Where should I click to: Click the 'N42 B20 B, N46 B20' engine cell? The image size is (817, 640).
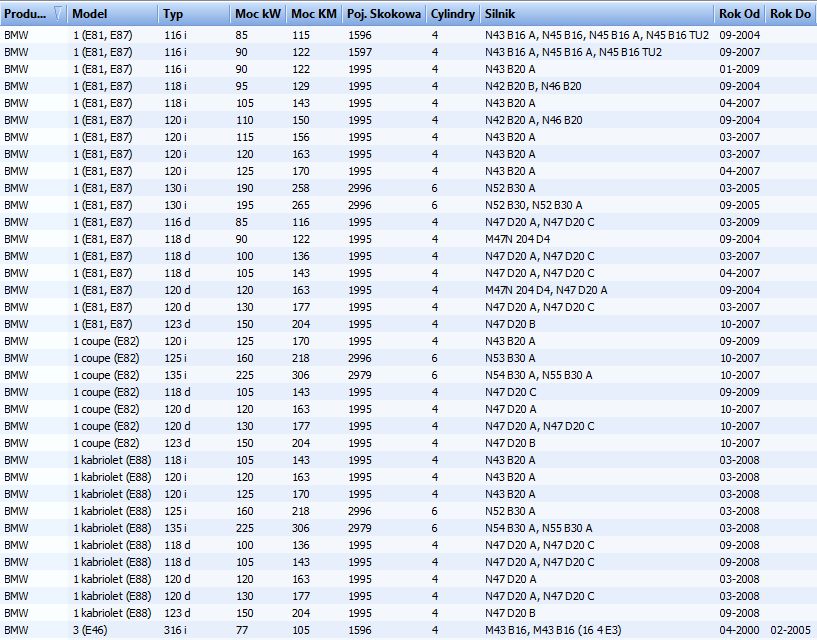[533, 86]
